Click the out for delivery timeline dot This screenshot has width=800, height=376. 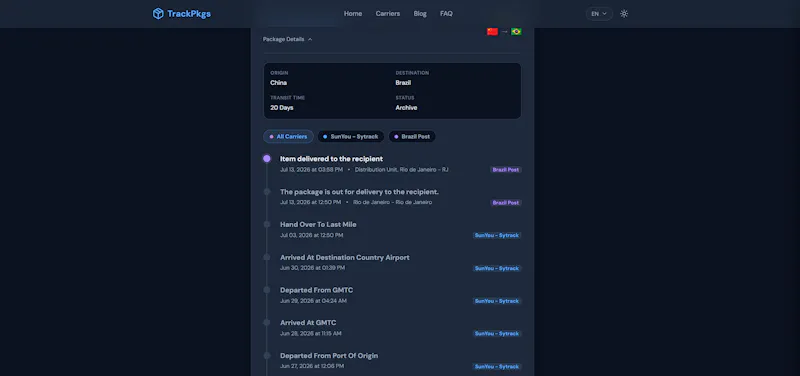(x=266, y=192)
